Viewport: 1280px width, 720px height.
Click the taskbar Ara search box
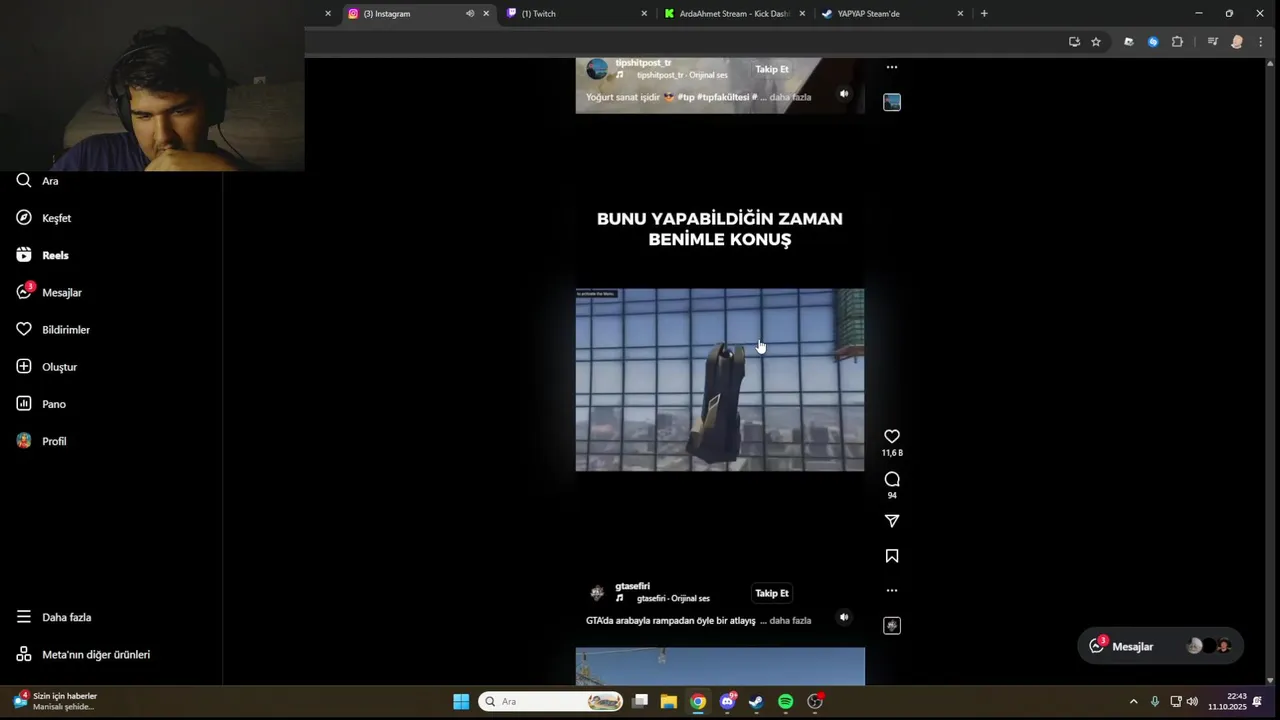tap(550, 702)
